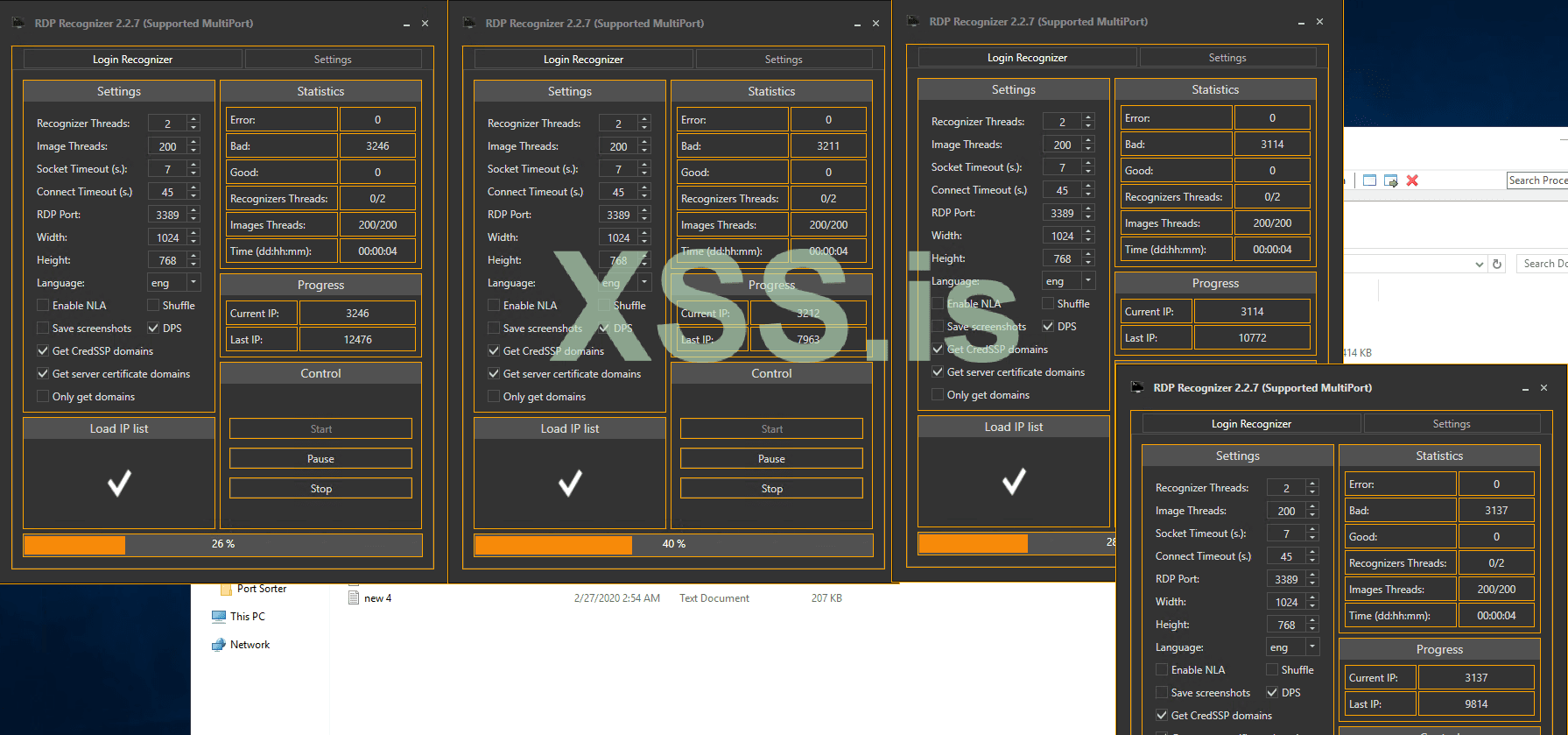Click the '2/27/2020 2:54 AM' date of new 4
The image size is (1568, 735).
coord(617,598)
